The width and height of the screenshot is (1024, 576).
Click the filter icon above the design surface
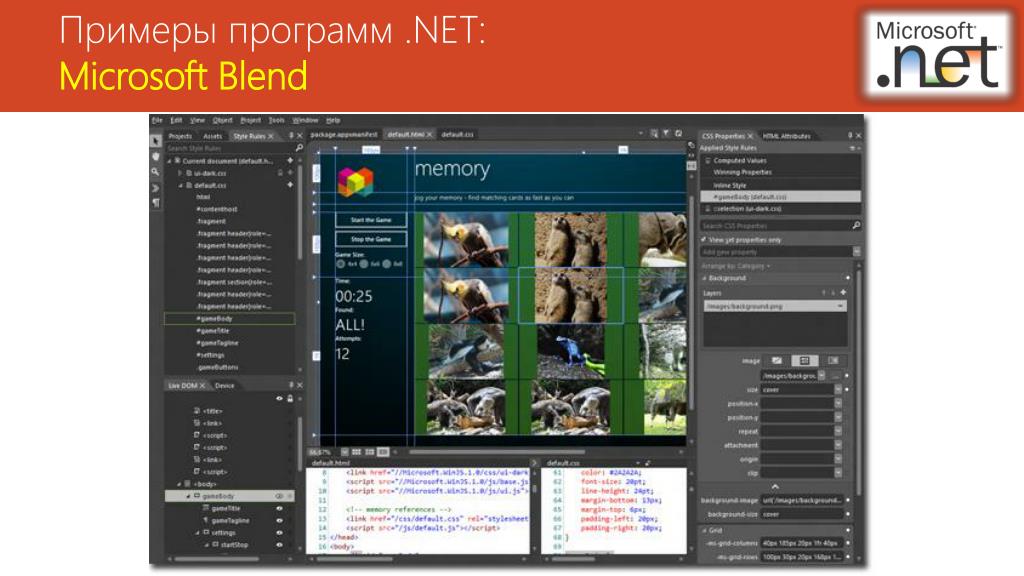tap(666, 134)
